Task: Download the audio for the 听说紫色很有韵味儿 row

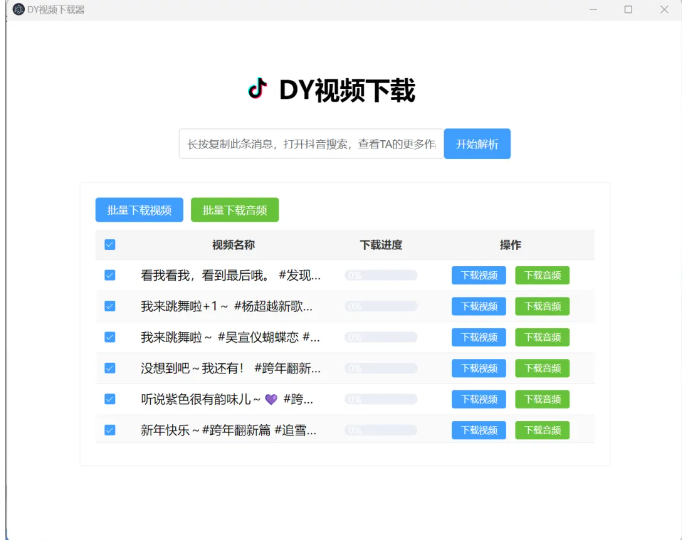Action: (542, 399)
